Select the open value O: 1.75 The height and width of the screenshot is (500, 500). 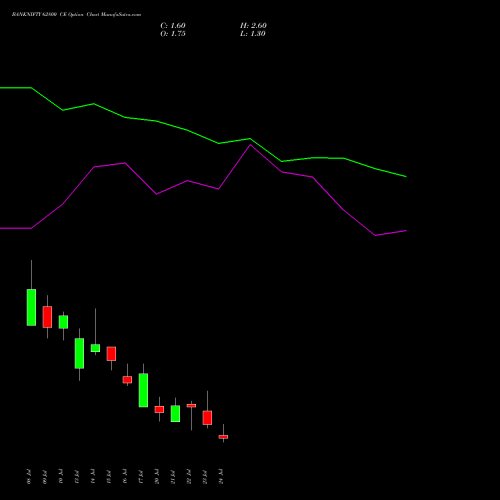click(x=173, y=34)
